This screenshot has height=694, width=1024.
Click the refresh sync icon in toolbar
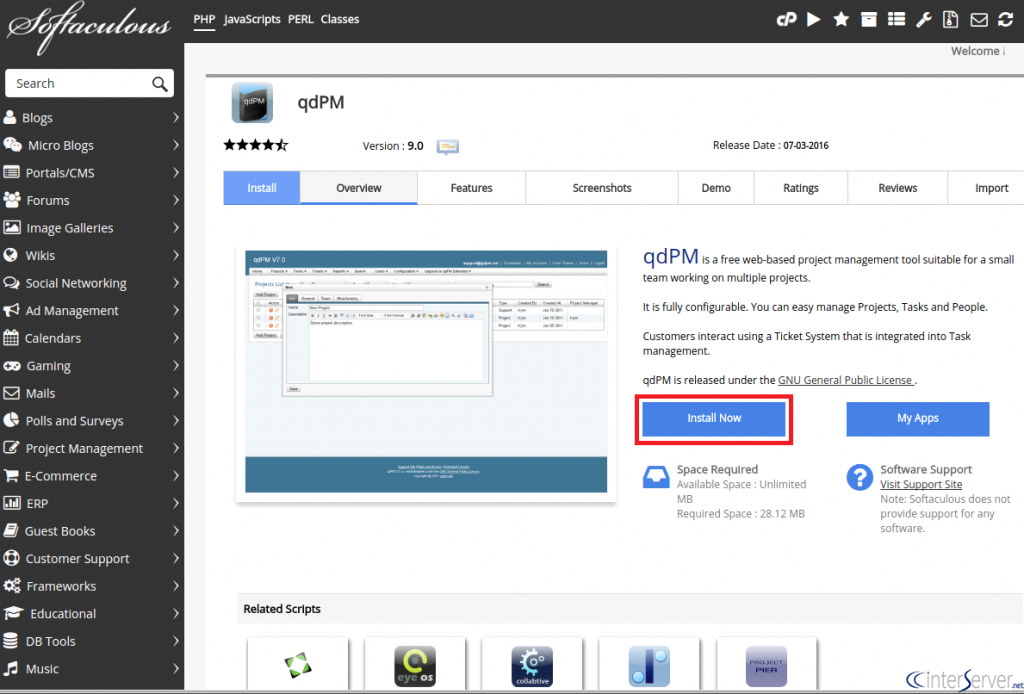pos(1006,19)
